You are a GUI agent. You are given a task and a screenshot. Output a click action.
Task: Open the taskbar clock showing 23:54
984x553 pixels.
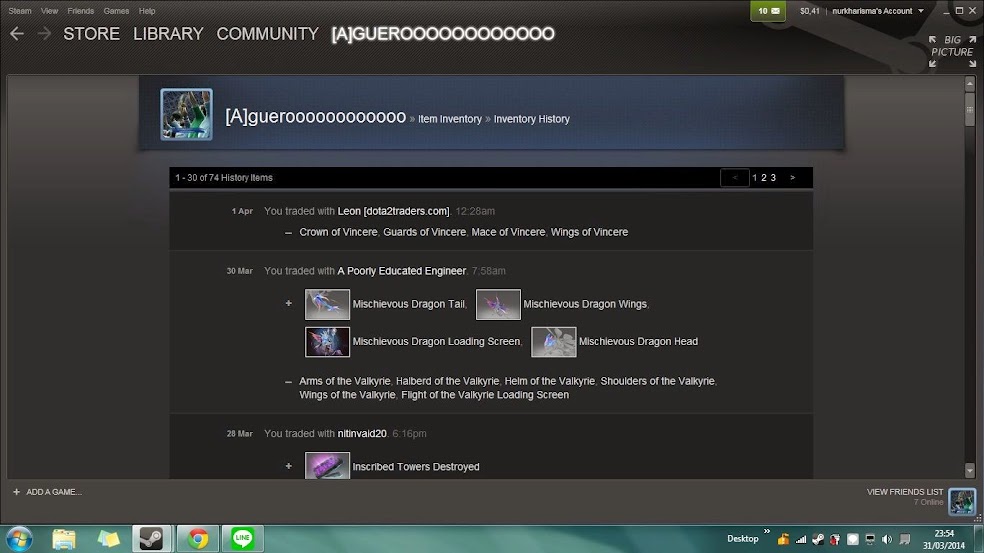[x=944, y=540]
